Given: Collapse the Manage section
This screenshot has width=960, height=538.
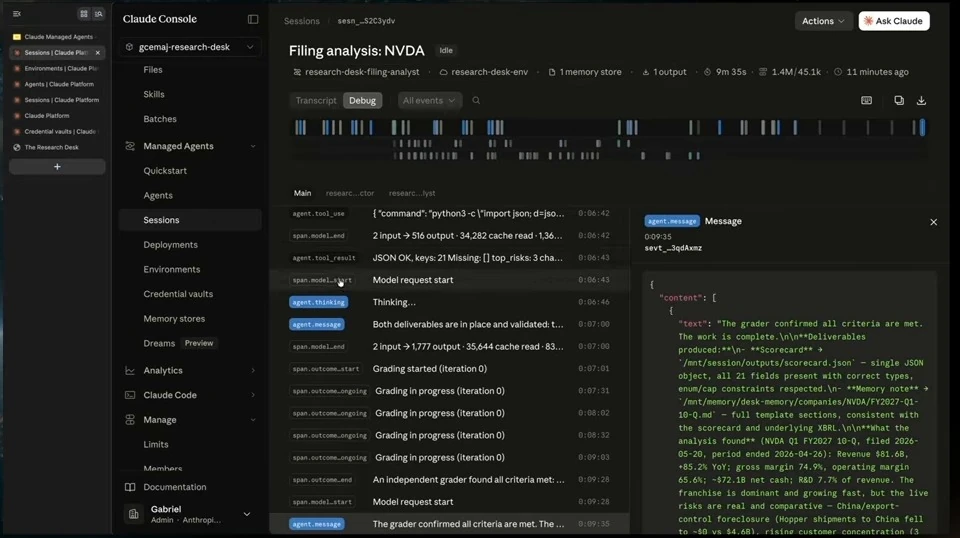Looking at the screenshot, I should click(253, 420).
